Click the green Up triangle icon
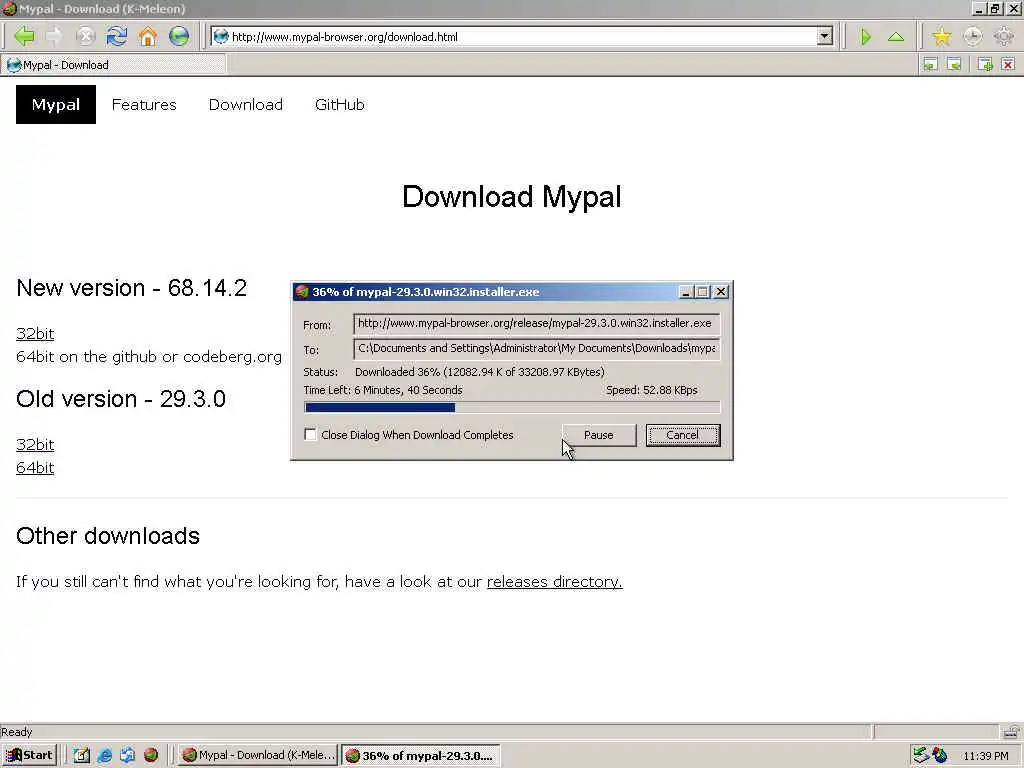Viewport: 1024px width, 768px height. point(896,37)
